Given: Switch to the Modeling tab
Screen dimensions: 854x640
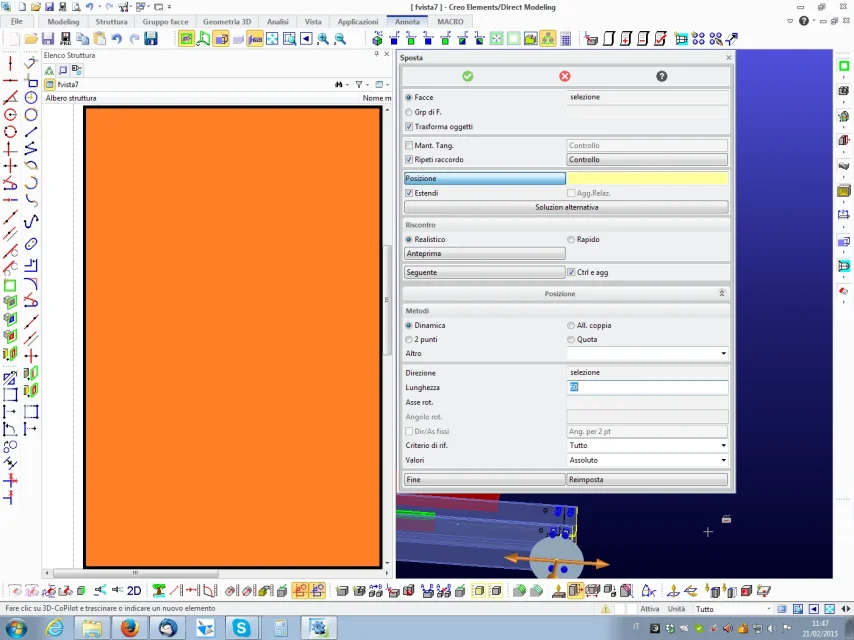Looking at the screenshot, I should (x=63, y=22).
